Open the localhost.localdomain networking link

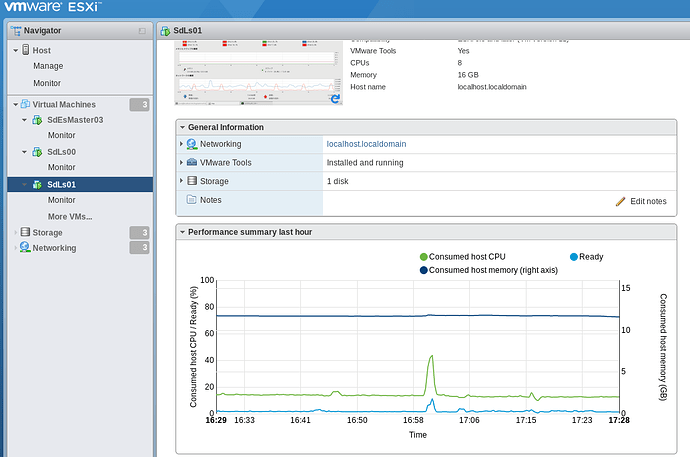coord(366,144)
